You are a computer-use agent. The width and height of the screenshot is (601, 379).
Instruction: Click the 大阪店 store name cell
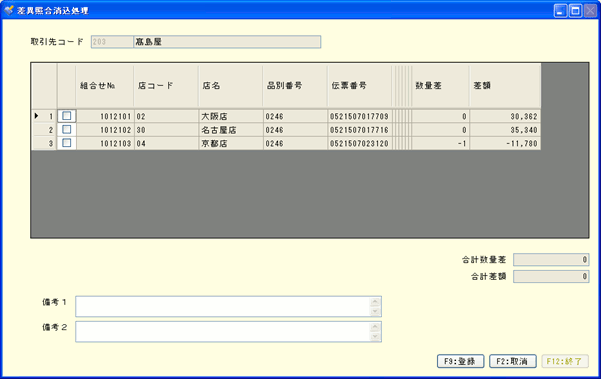coord(231,116)
